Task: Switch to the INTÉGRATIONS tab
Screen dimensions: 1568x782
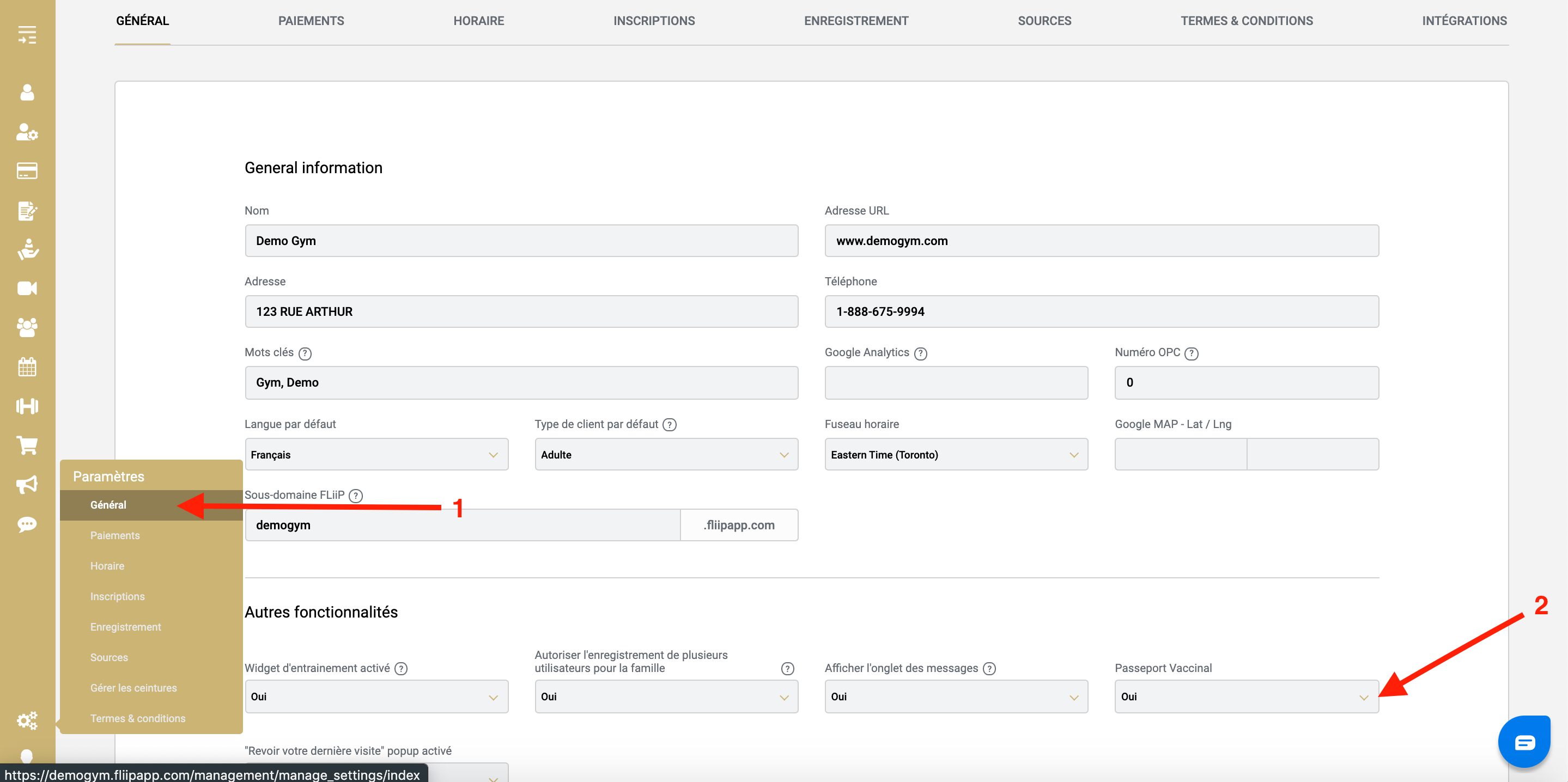Action: (1464, 21)
